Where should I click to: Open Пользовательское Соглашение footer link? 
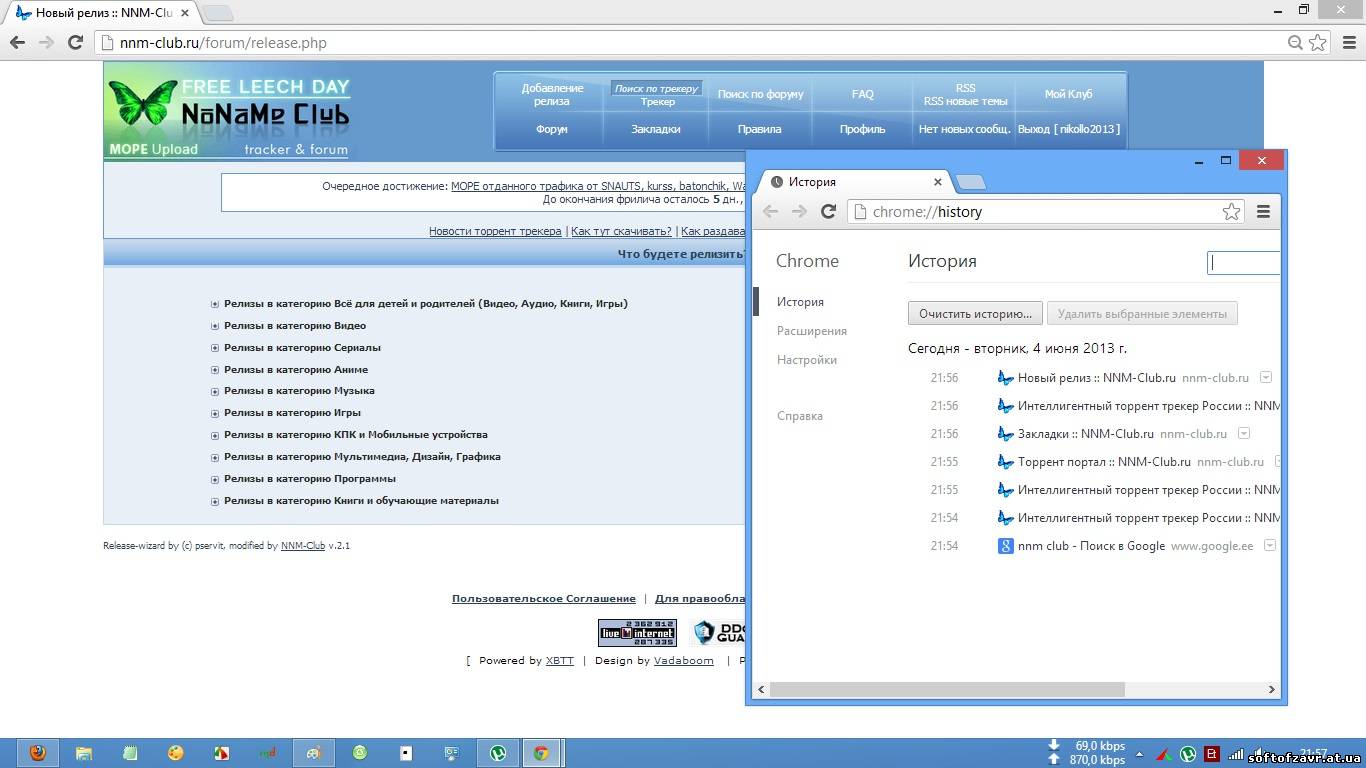[543, 598]
